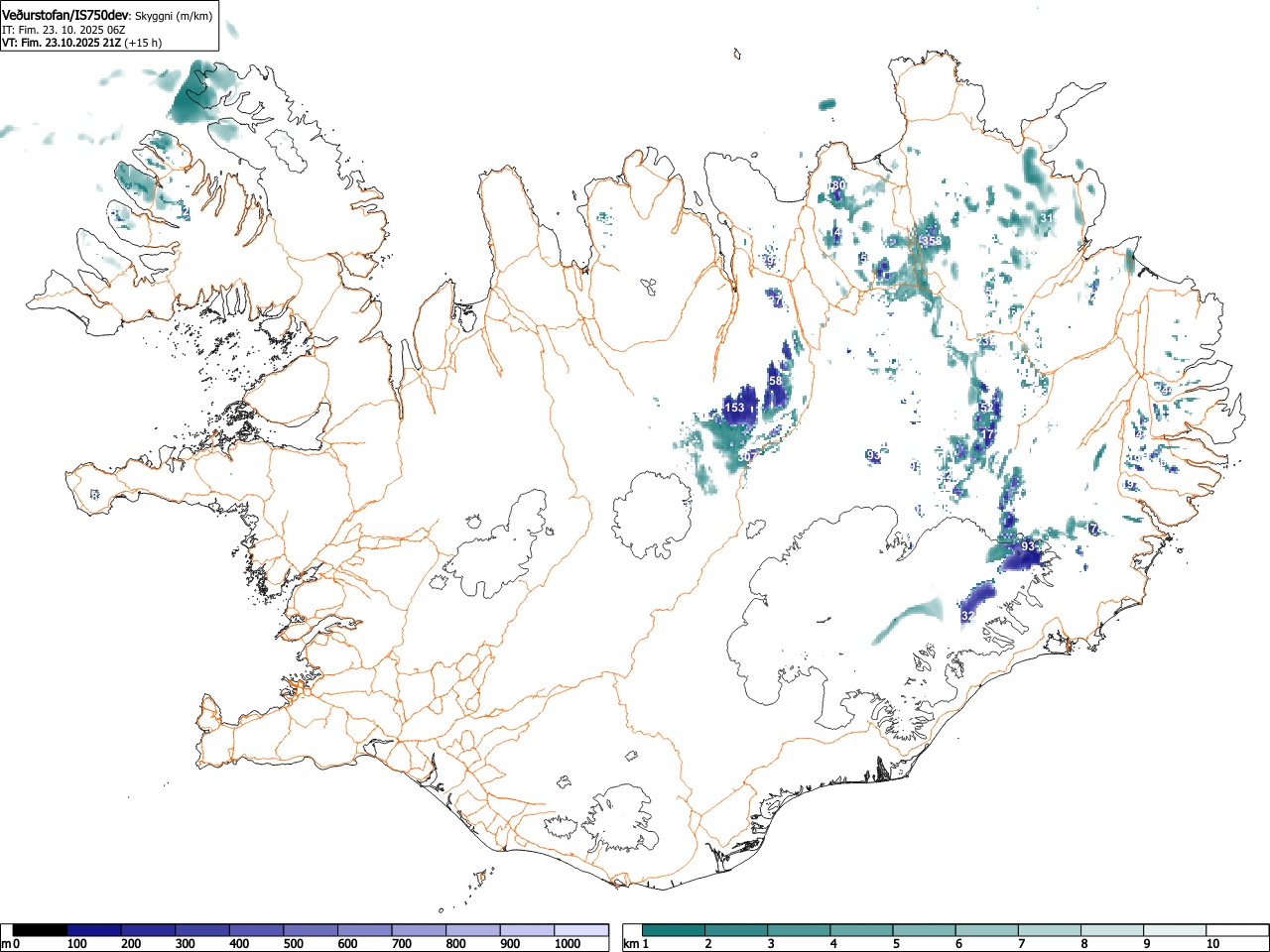Click the '52' visibility value in the east

pos(986,407)
